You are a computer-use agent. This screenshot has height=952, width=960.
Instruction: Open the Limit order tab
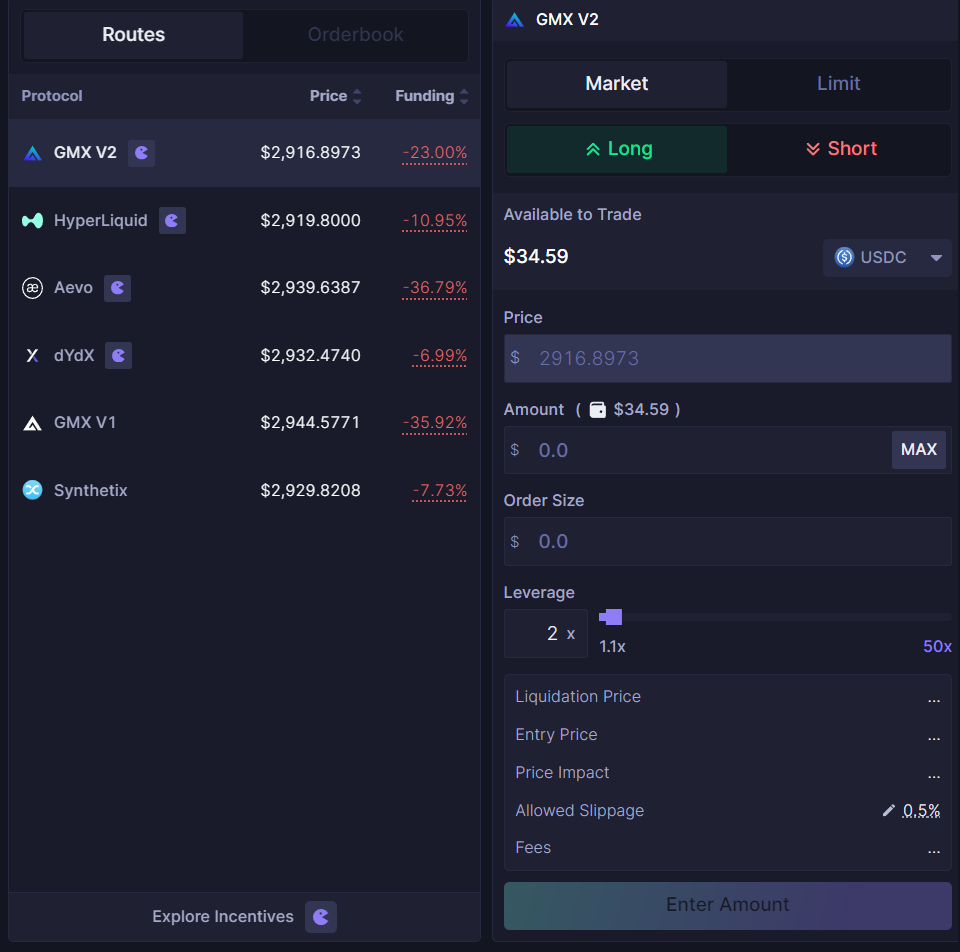tap(838, 84)
